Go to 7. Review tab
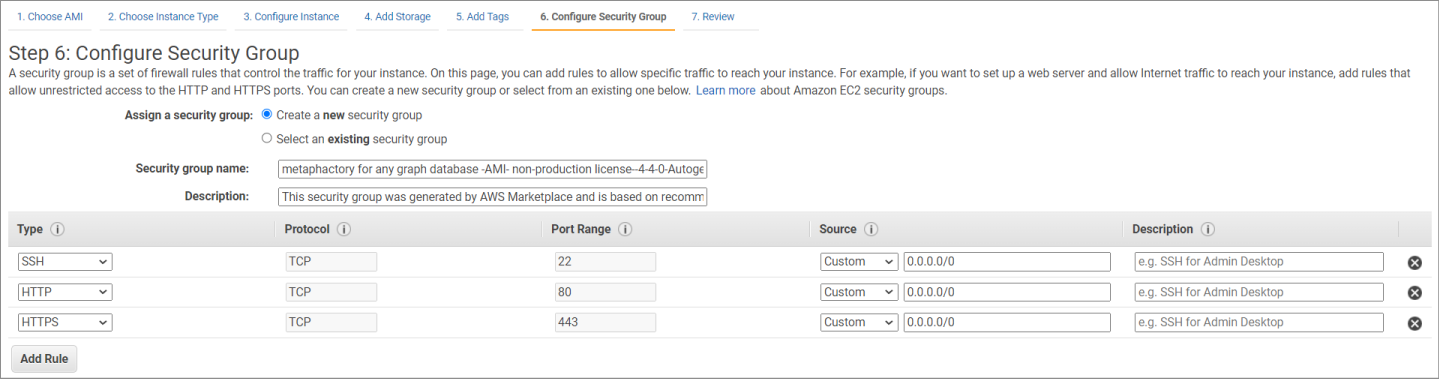Viewport: 1439px width, 379px height. tap(713, 17)
